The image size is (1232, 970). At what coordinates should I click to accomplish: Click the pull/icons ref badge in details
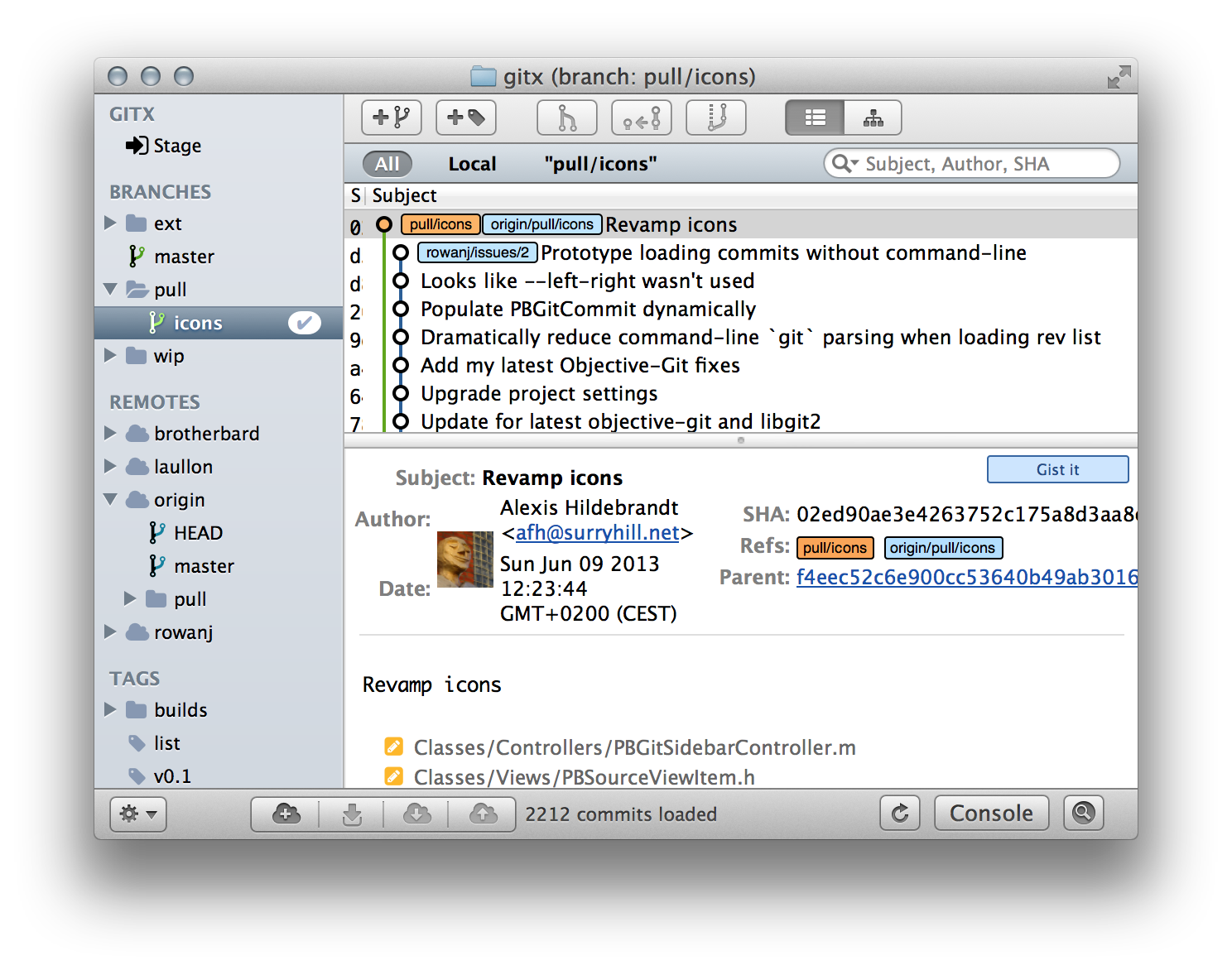[835, 548]
